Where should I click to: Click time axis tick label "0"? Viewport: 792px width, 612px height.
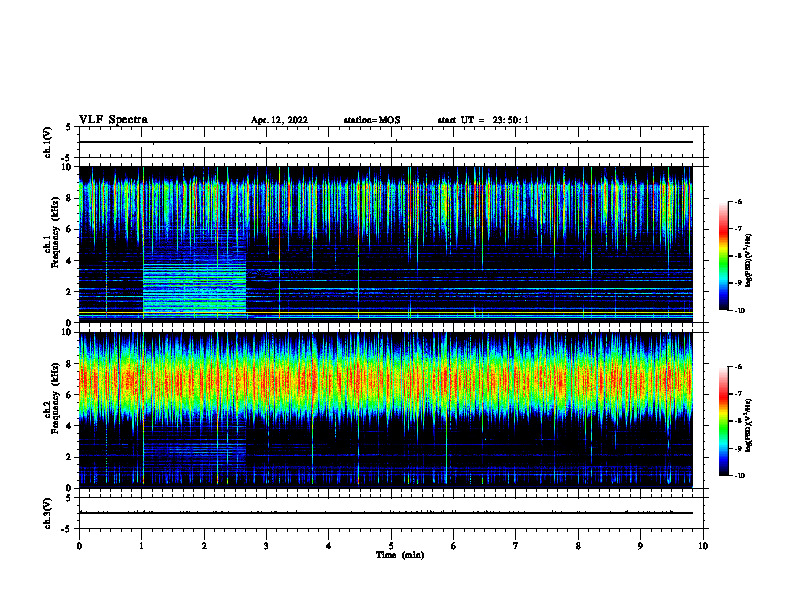coord(79,546)
